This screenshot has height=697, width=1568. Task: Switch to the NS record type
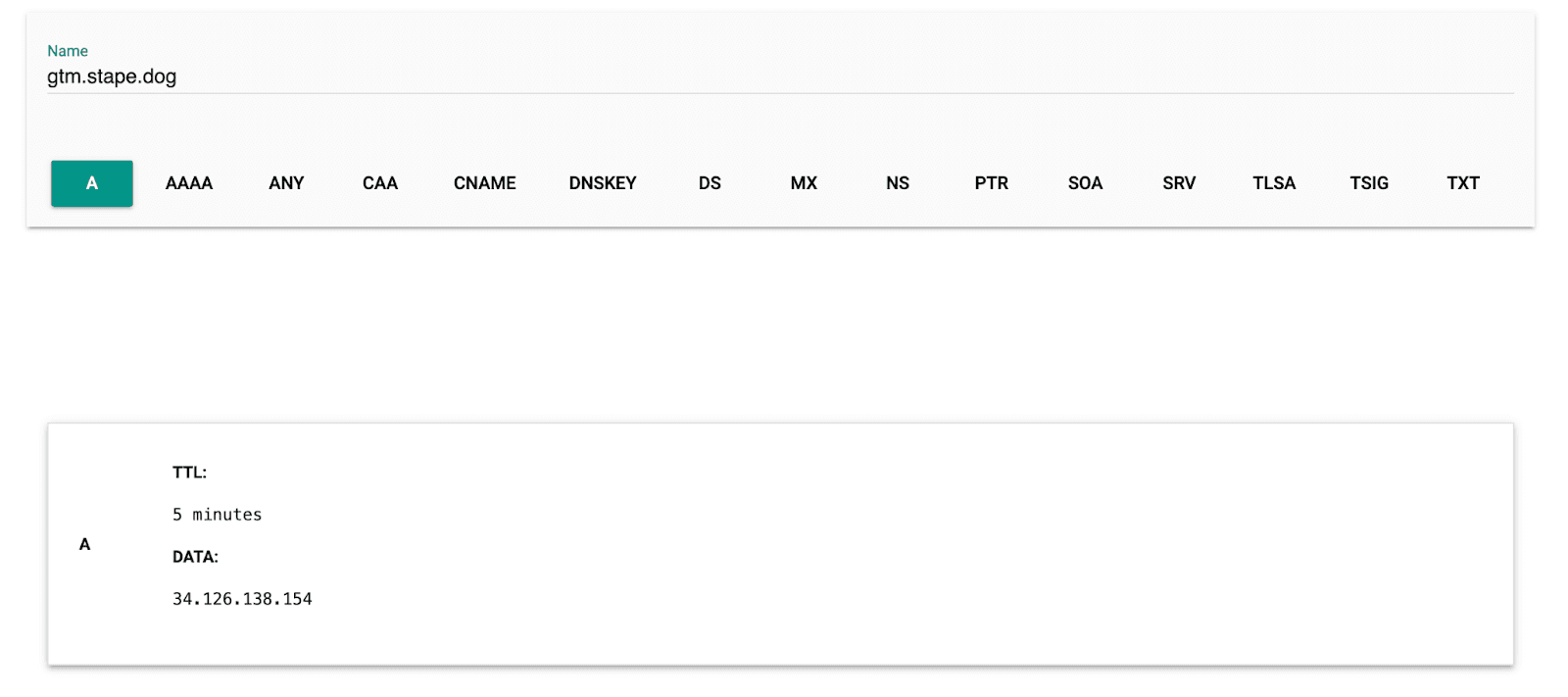pos(898,183)
